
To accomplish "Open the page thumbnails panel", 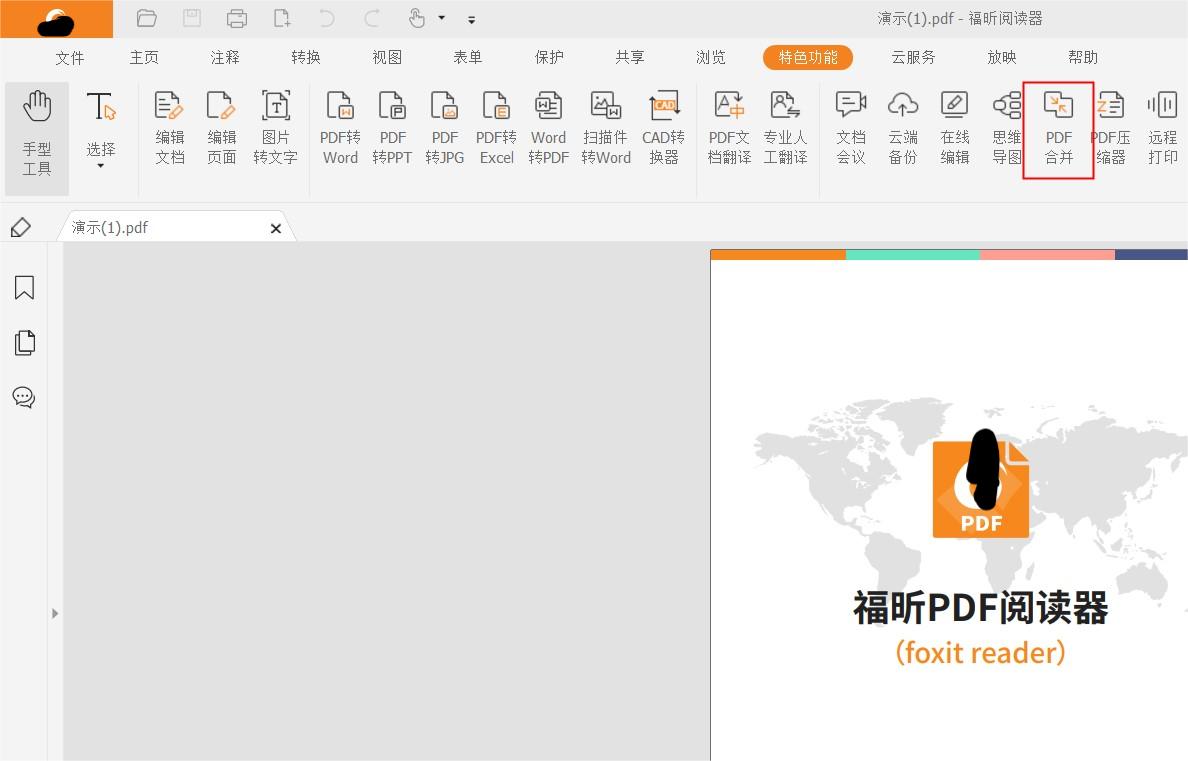I will pyautogui.click(x=24, y=343).
